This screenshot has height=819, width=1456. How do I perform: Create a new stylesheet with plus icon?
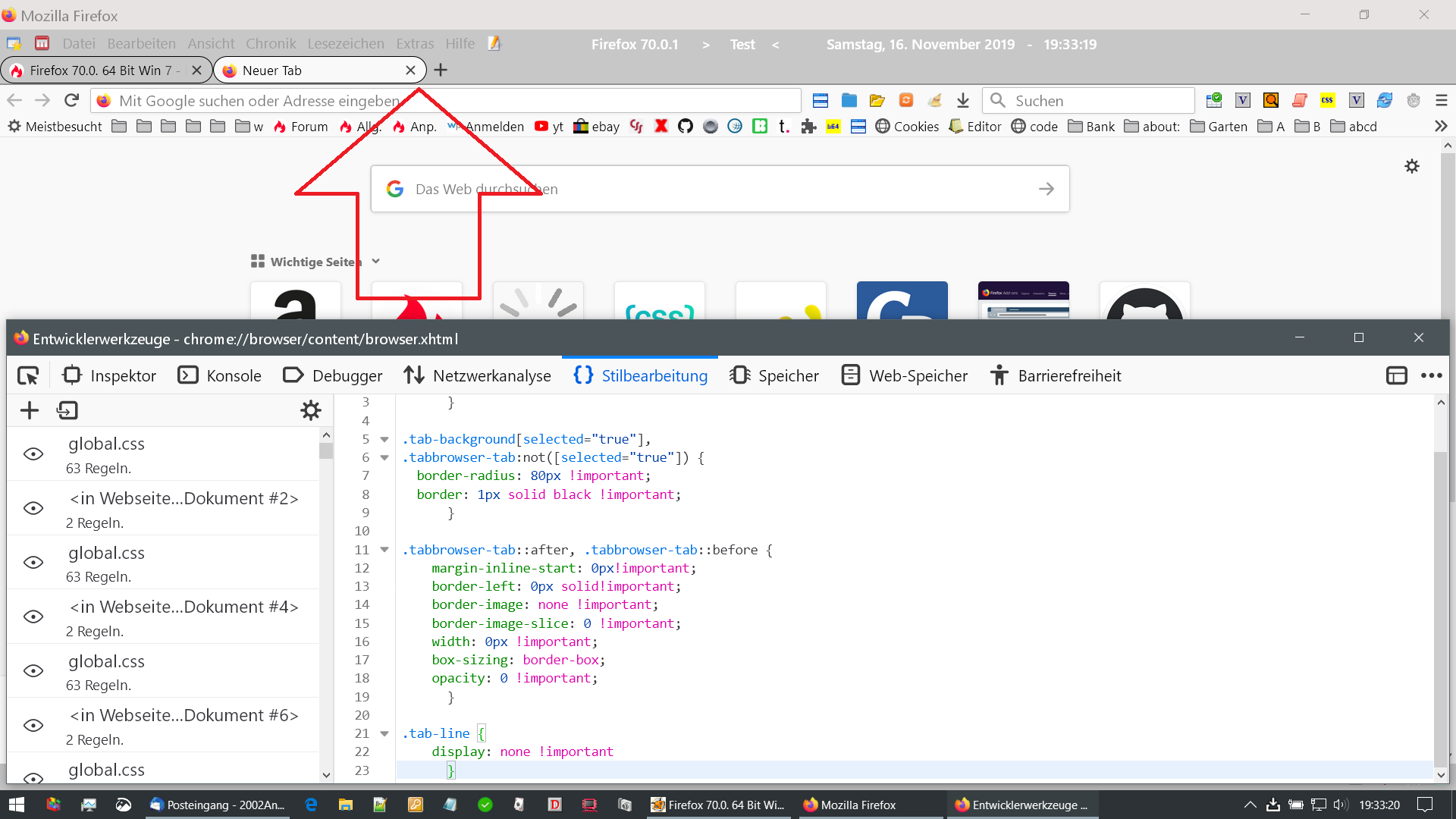click(x=29, y=410)
